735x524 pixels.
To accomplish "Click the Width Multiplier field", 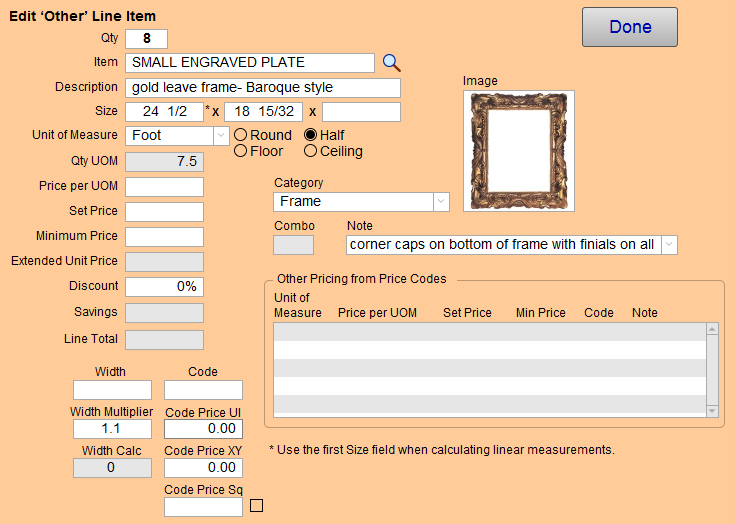I will [112, 429].
